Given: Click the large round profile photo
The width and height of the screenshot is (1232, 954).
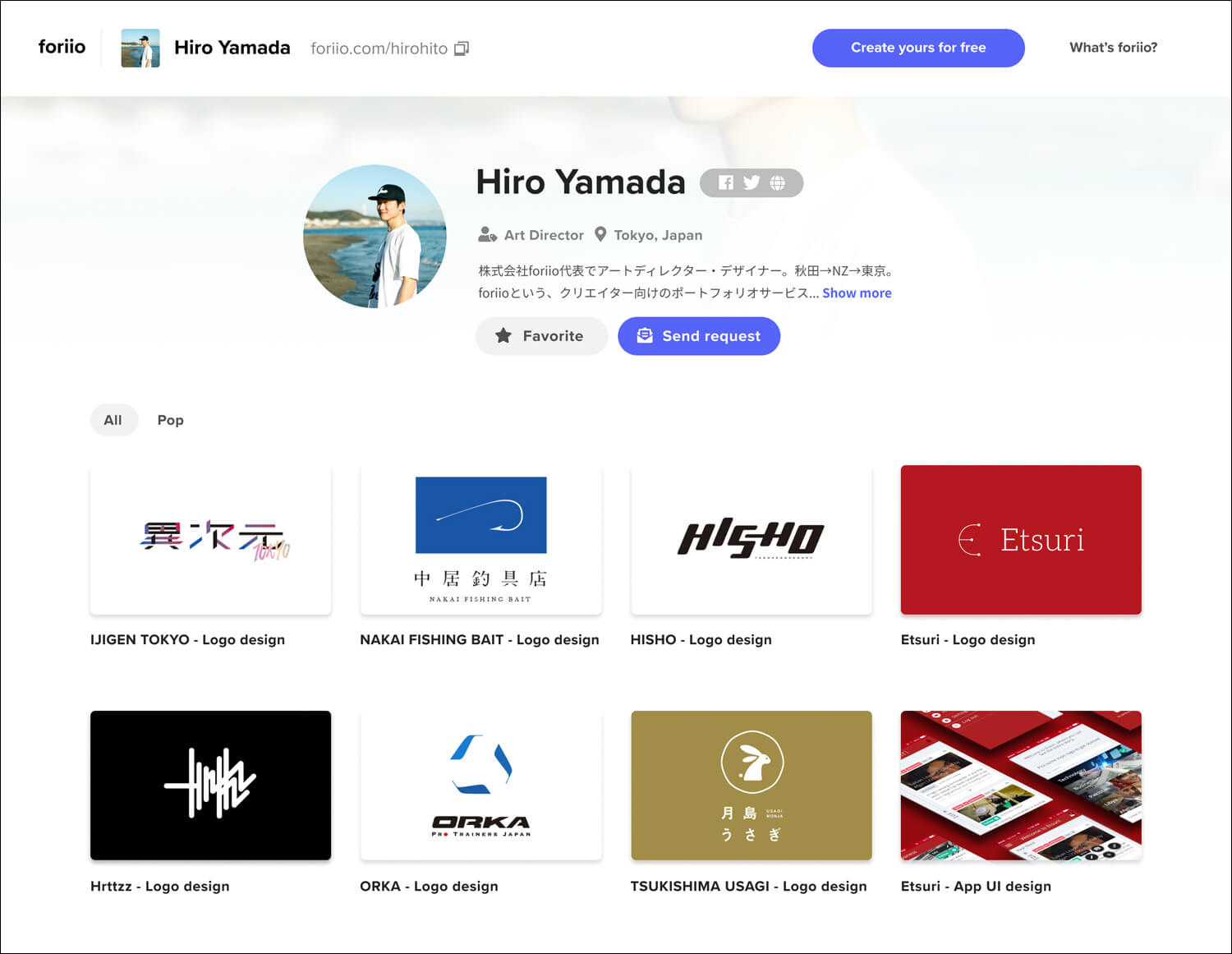Looking at the screenshot, I should tap(375, 237).
